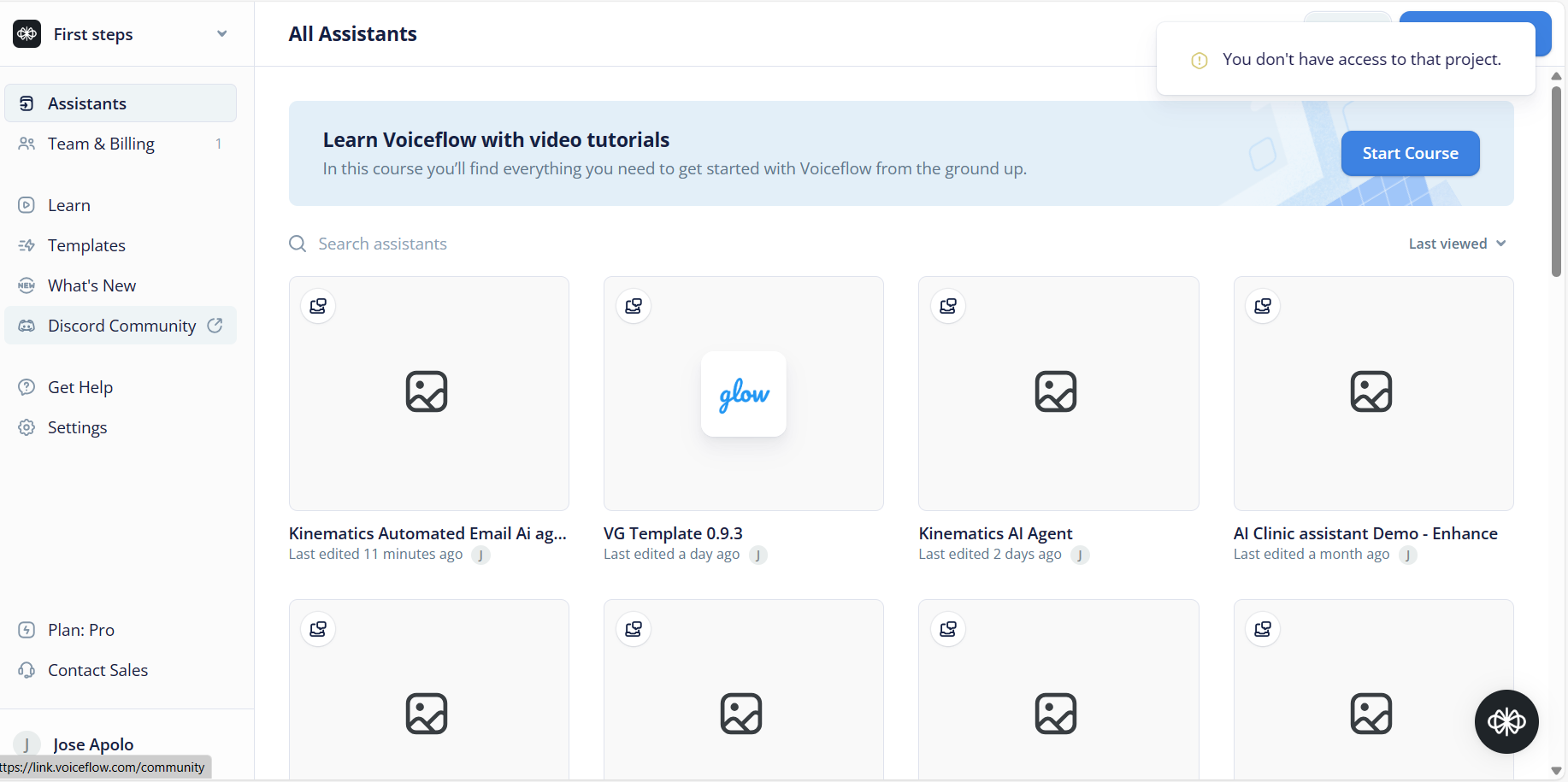Click the J avatar beside 'Last edited a day ago'
This screenshot has height=782, width=1568.
tap(758, 556)
